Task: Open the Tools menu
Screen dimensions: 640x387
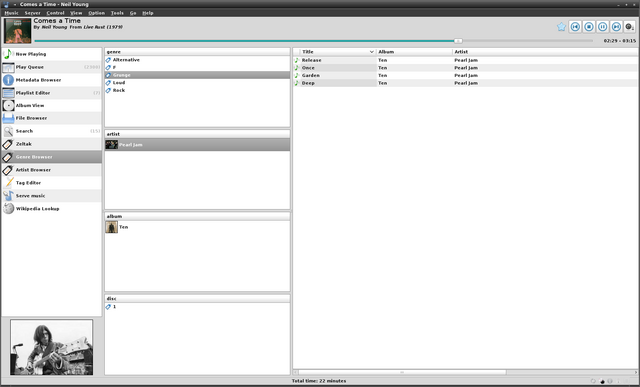Action: [117, 13]
